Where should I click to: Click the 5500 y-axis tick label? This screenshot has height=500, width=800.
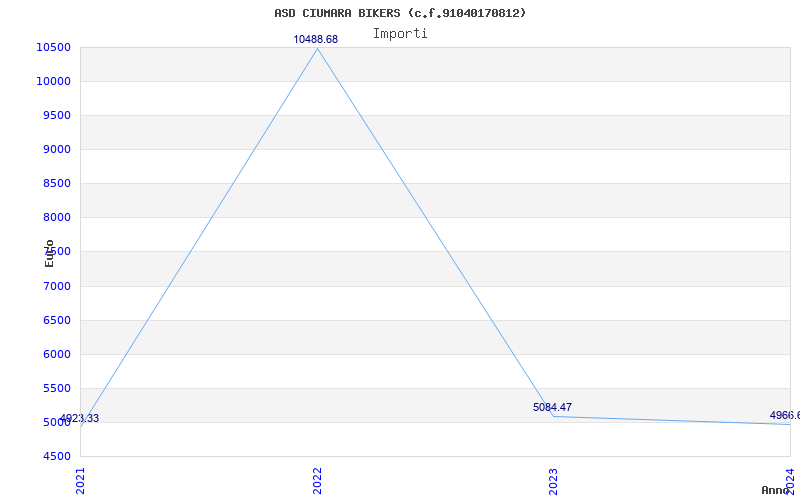tap(57, 388)
